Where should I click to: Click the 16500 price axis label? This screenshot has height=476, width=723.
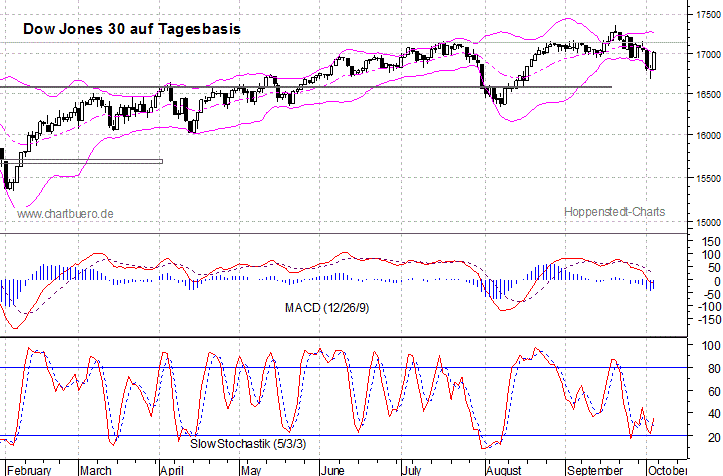[x=708, y=95]
